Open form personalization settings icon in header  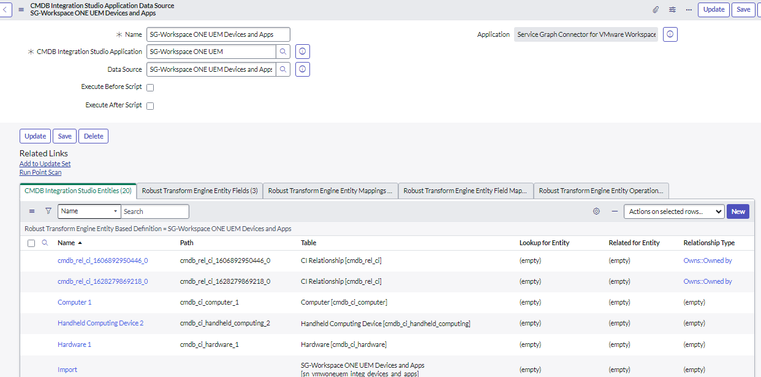pos(672,10)
